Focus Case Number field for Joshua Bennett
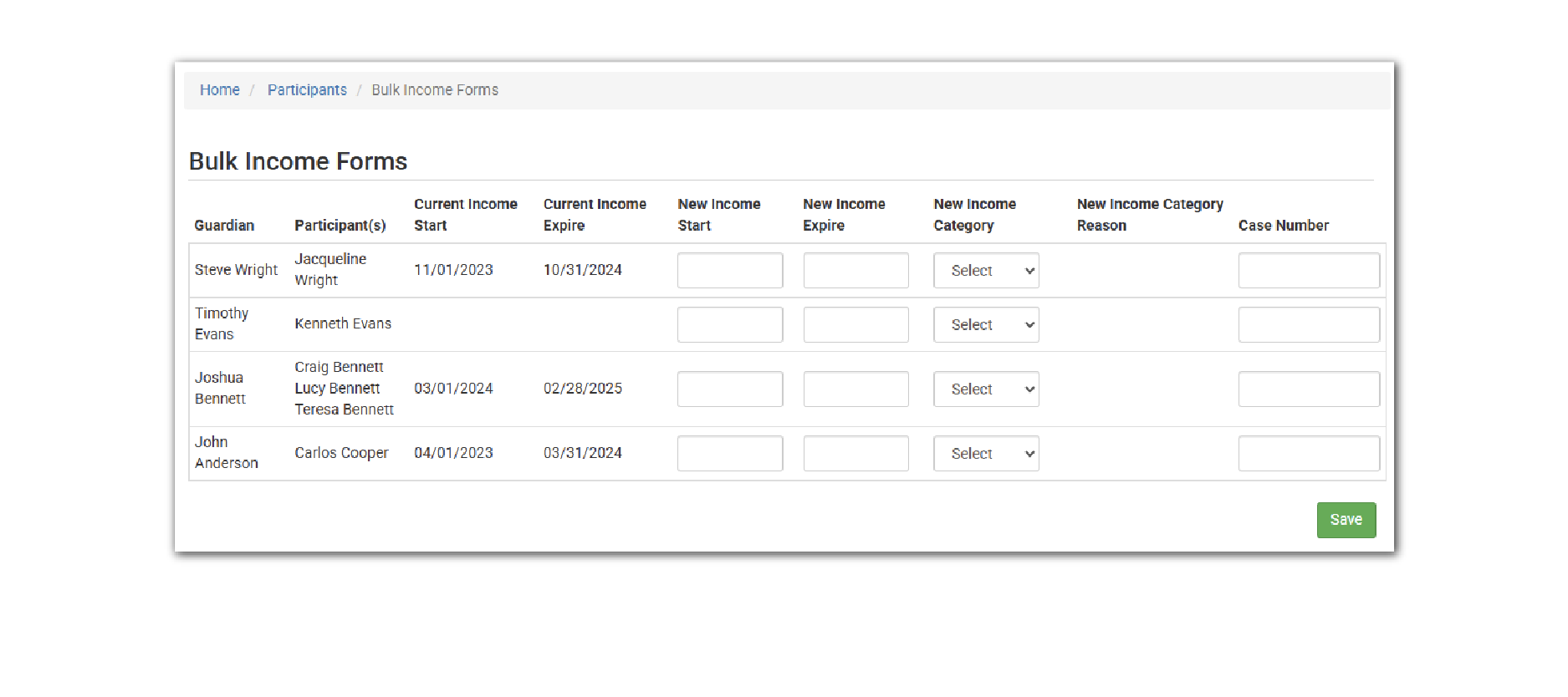 pyautogui.click(x=1308, y=389)
